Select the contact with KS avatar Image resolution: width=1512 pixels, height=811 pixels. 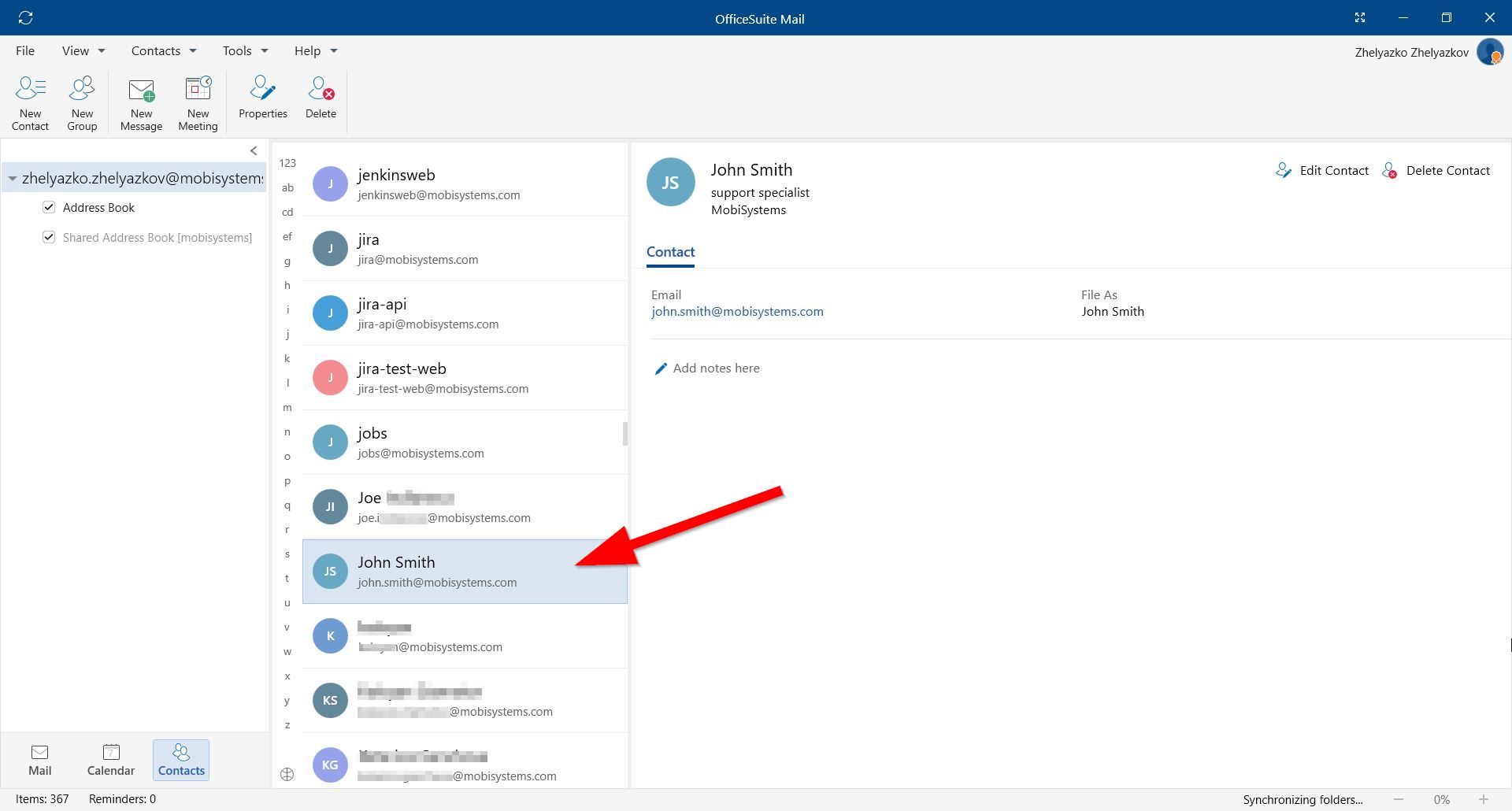(465, 700)
